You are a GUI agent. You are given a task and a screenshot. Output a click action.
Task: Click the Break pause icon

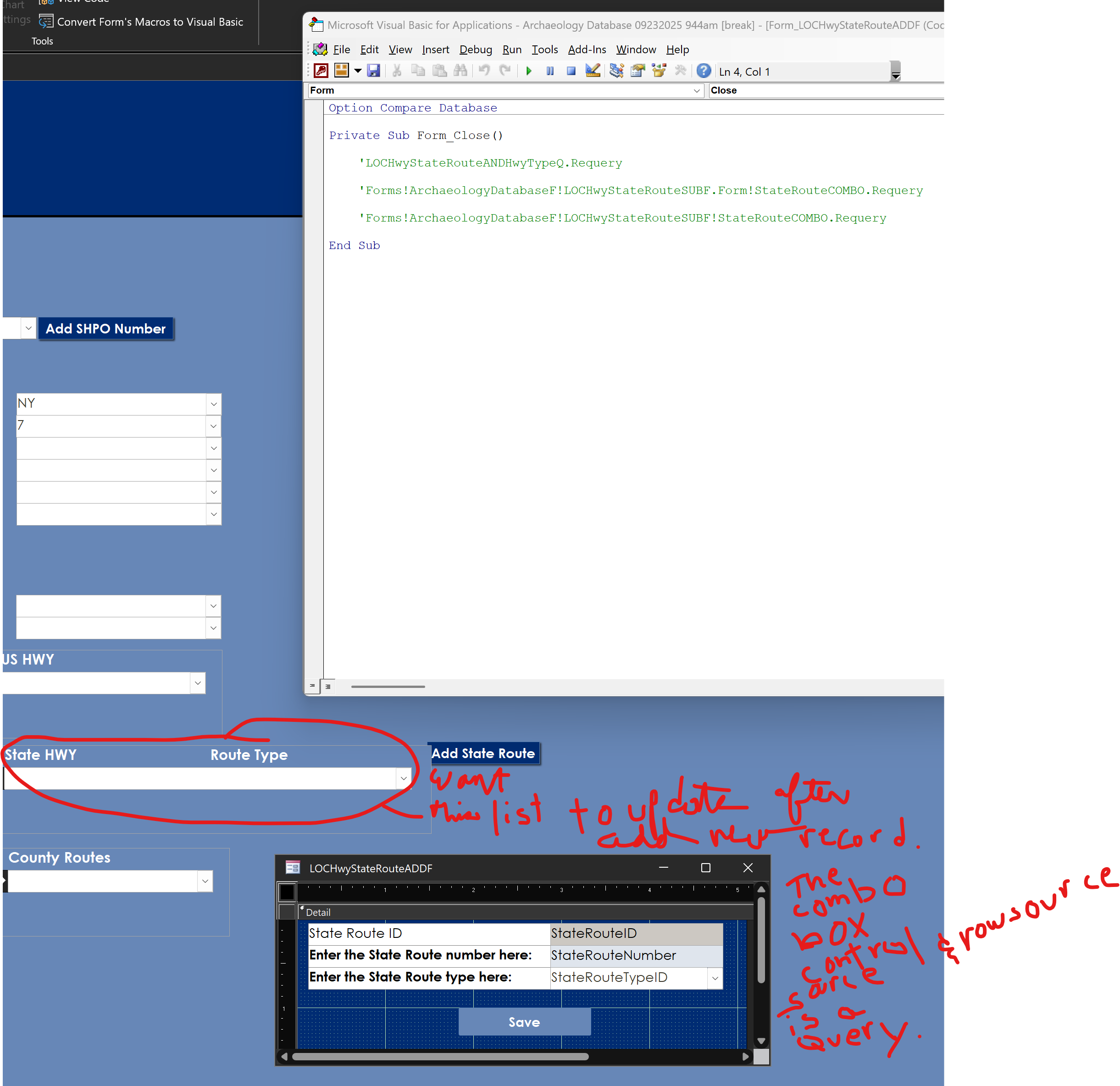(550, 71)
